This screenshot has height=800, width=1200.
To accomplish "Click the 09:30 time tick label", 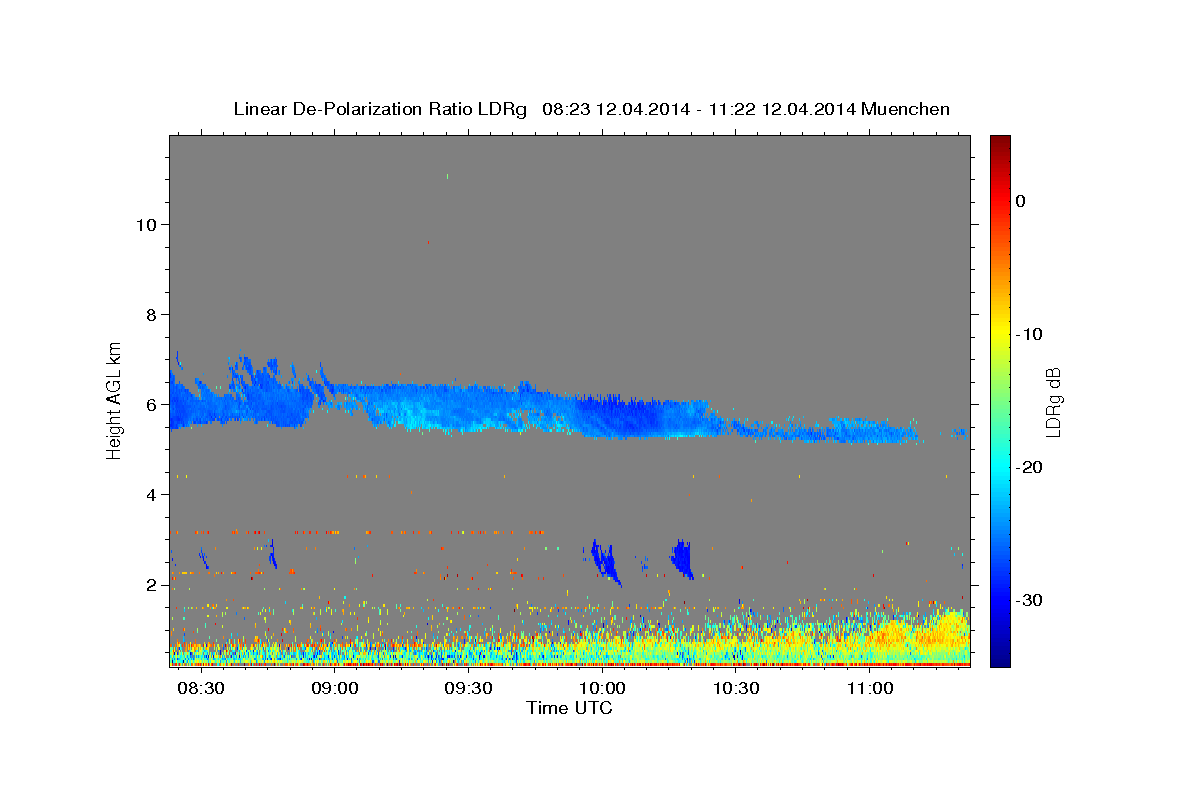I will (x=469, y=689).
